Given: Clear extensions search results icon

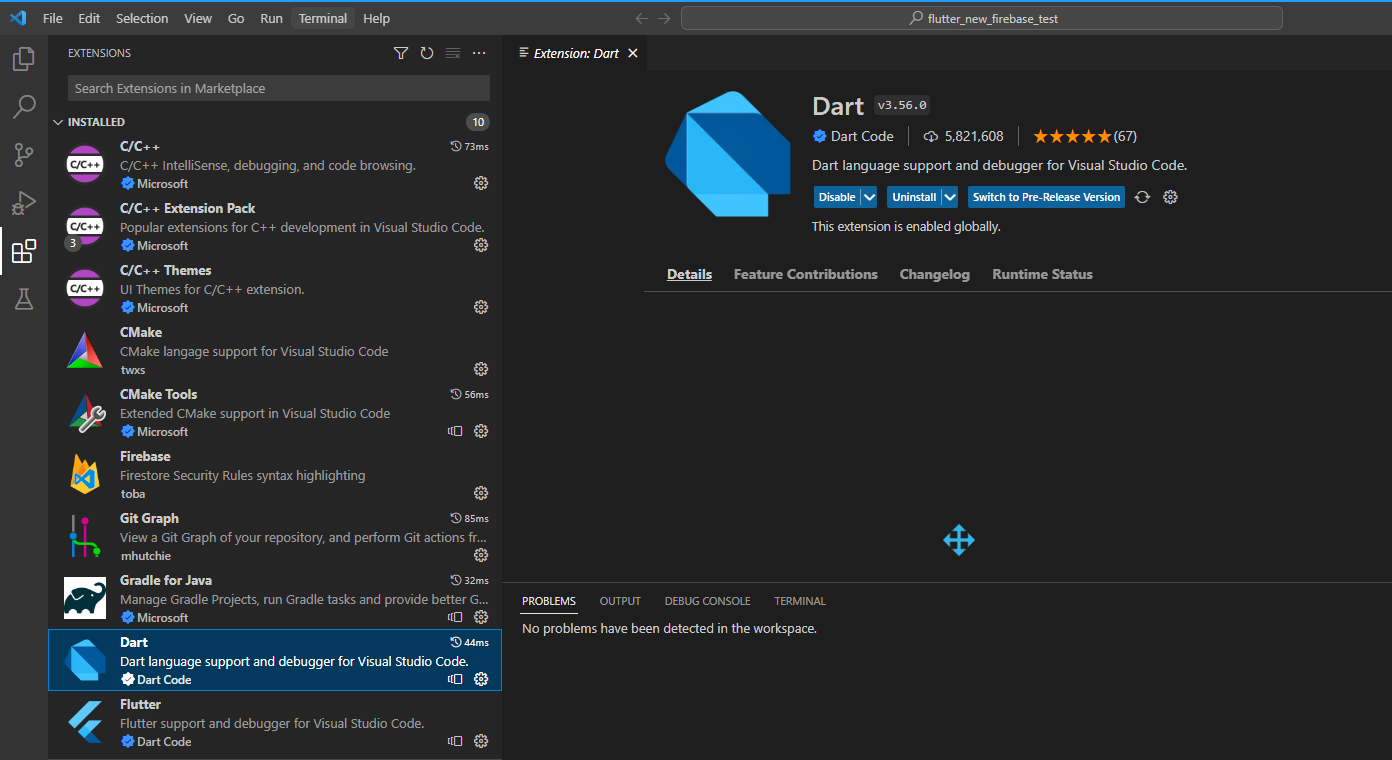Looking at the screenshot, I should pos(453,53).
